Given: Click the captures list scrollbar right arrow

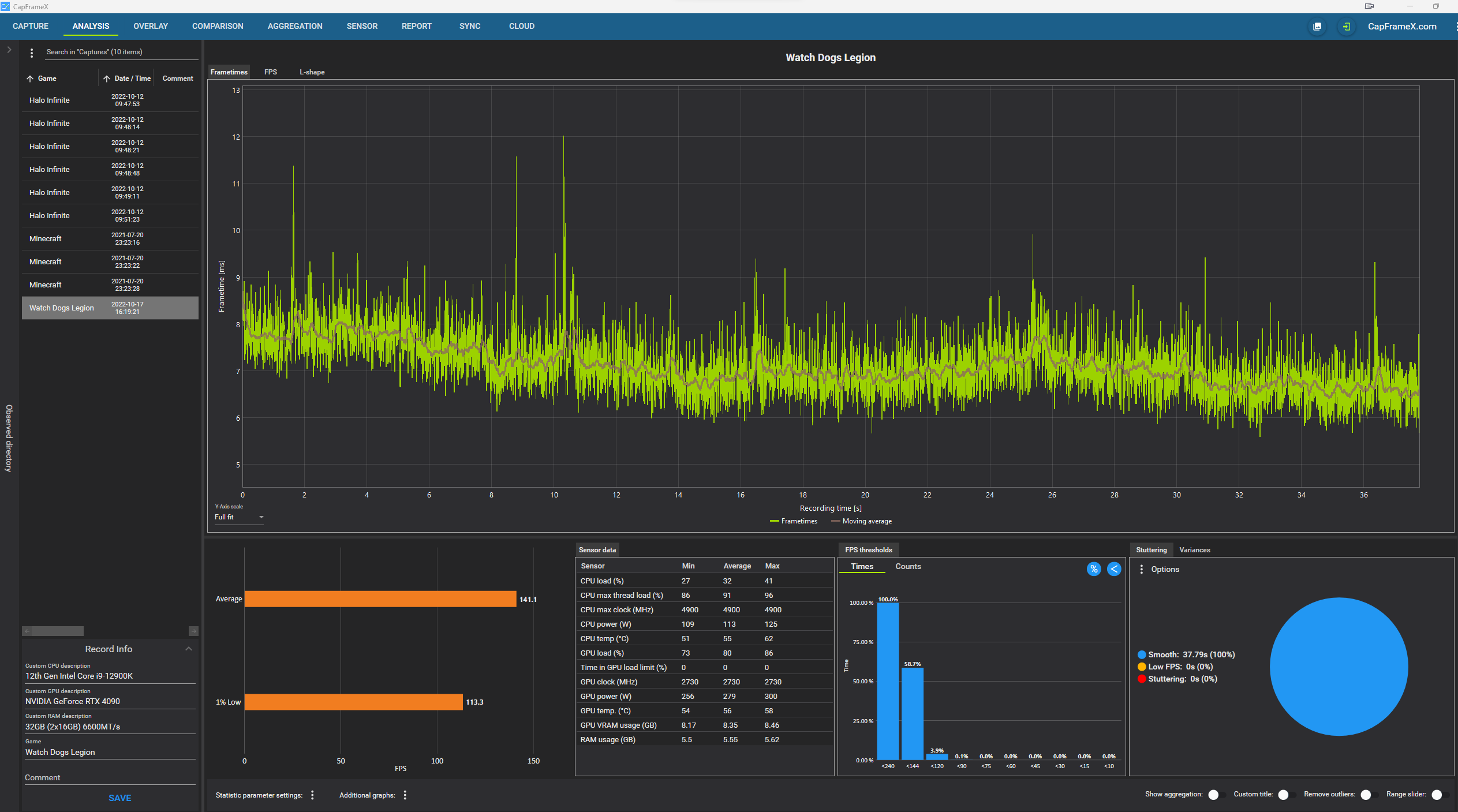Looking at the screenshot, I should [194, 631].
